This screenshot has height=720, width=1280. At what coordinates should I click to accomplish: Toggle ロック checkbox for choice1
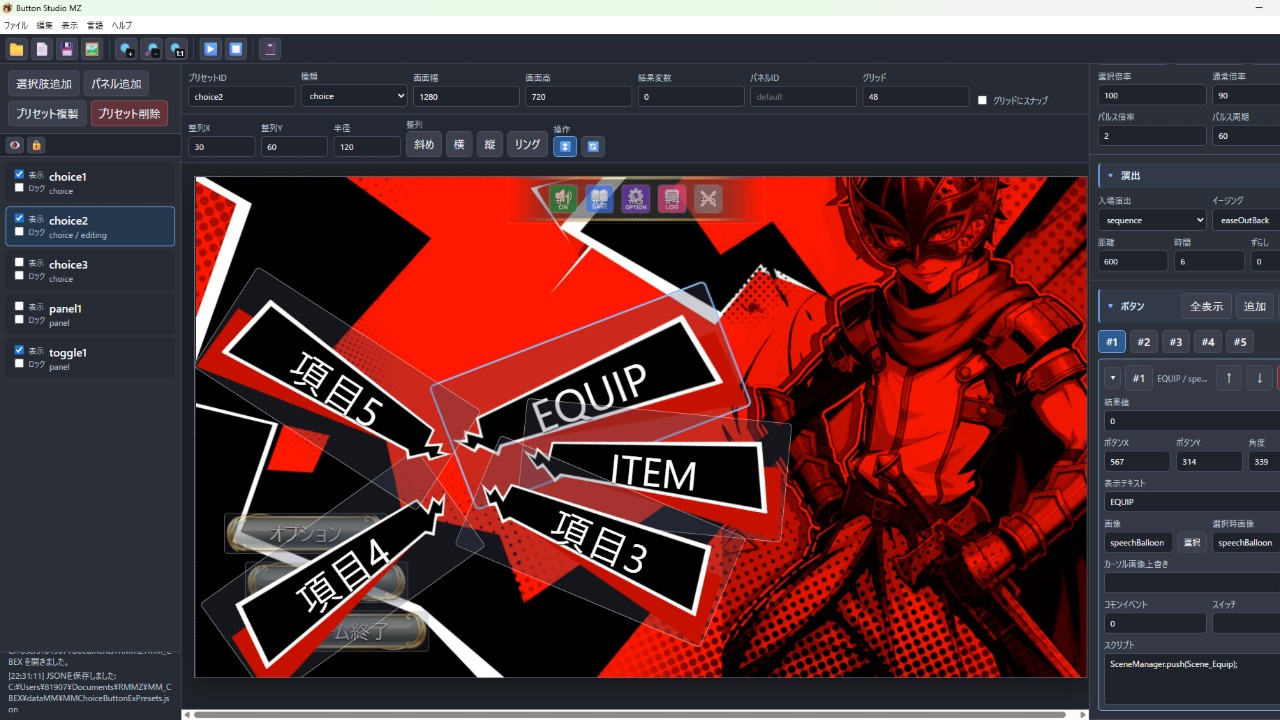pos(20,187)
